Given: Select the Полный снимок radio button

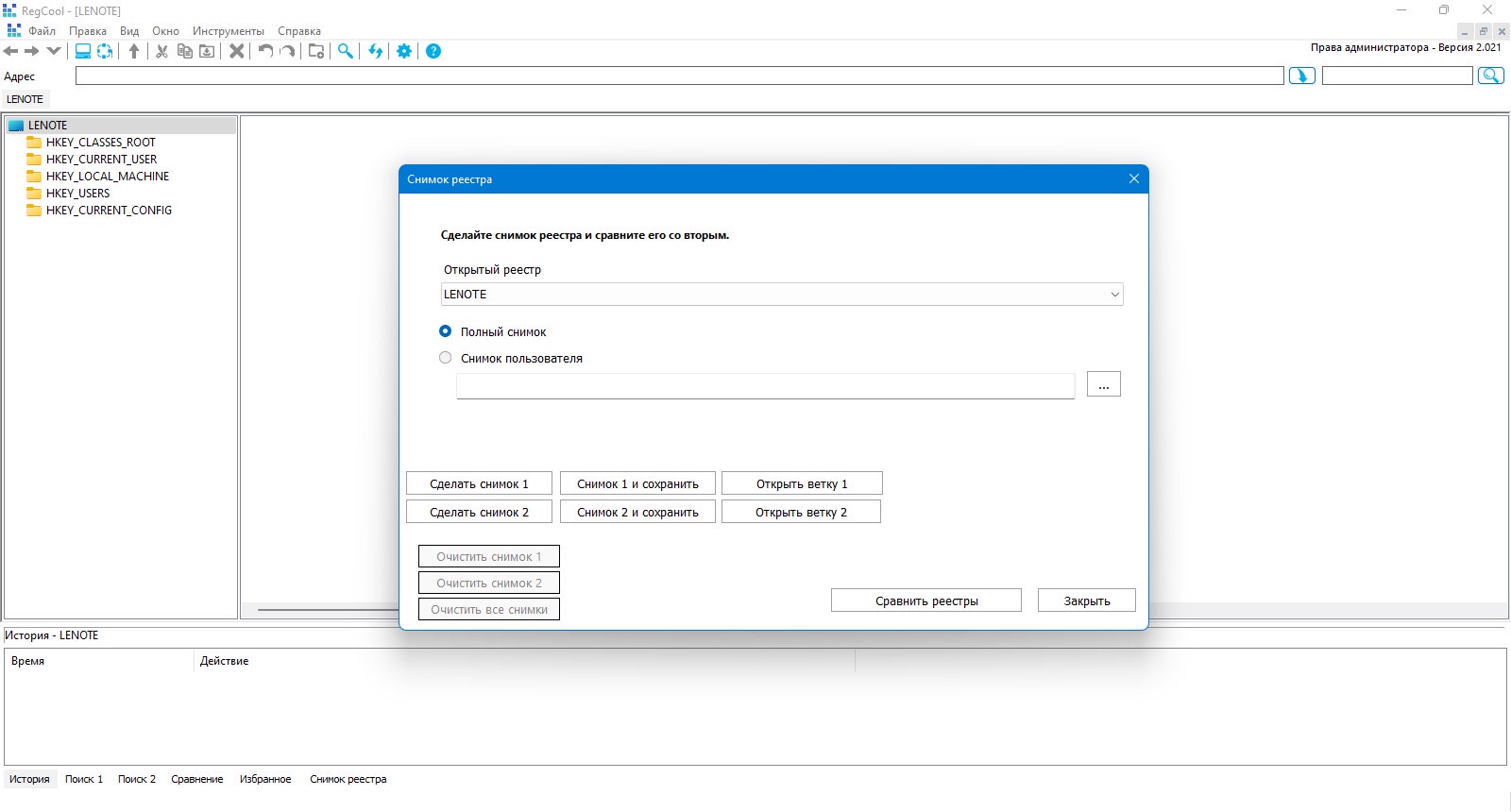Looking at the screenshot, I should pos(445,331).
